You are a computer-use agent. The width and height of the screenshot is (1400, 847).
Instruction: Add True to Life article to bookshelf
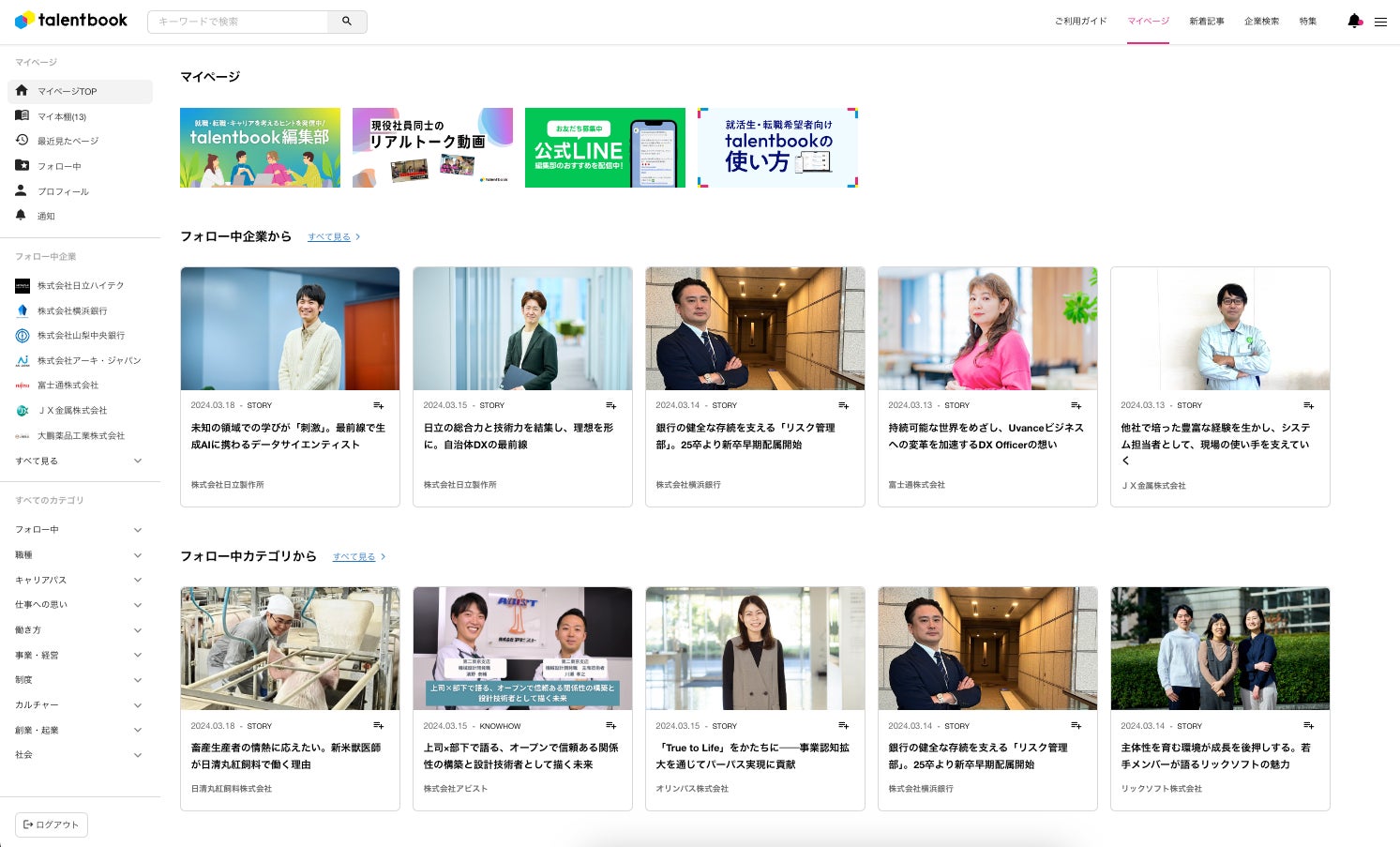(844, 726)
